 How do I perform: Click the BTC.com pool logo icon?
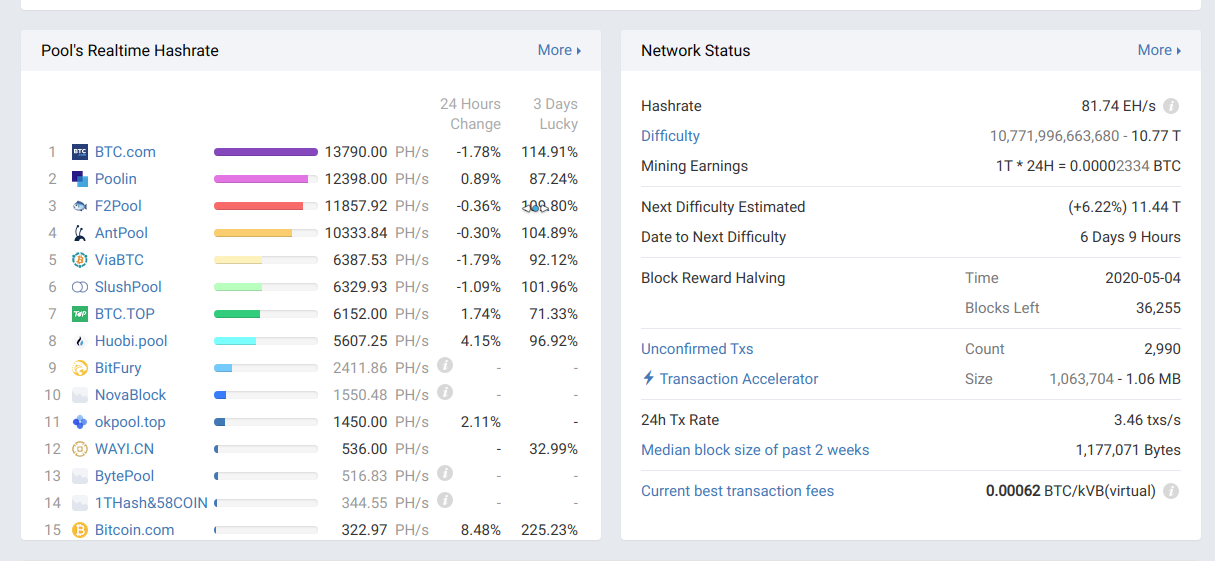80,152
